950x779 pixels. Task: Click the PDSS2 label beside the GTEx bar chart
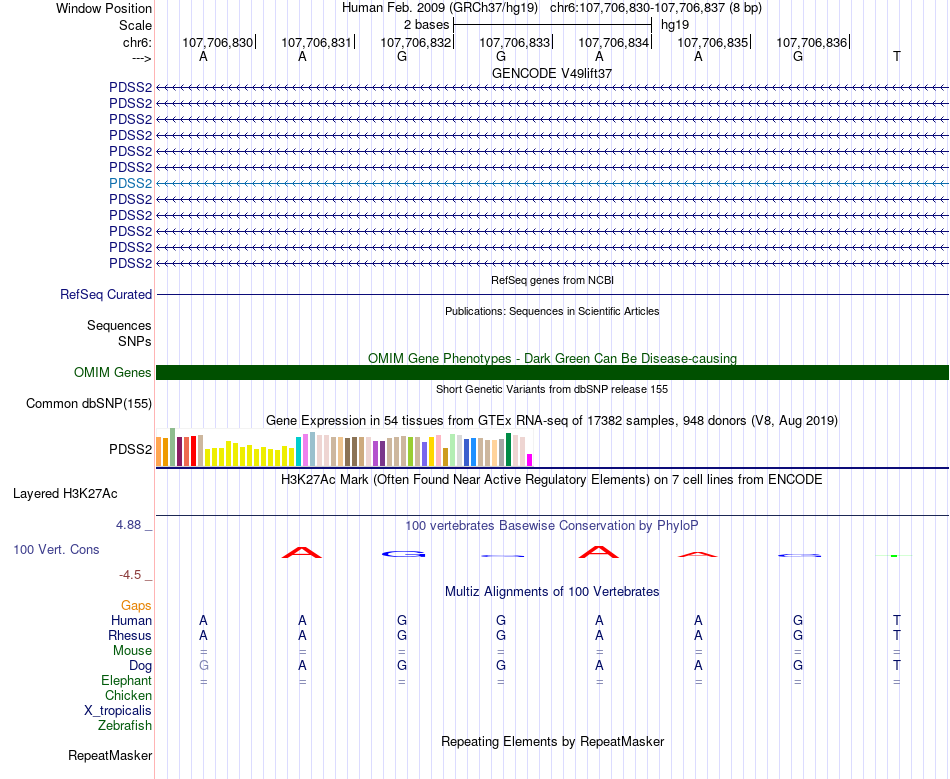click(x=130, y=449)
